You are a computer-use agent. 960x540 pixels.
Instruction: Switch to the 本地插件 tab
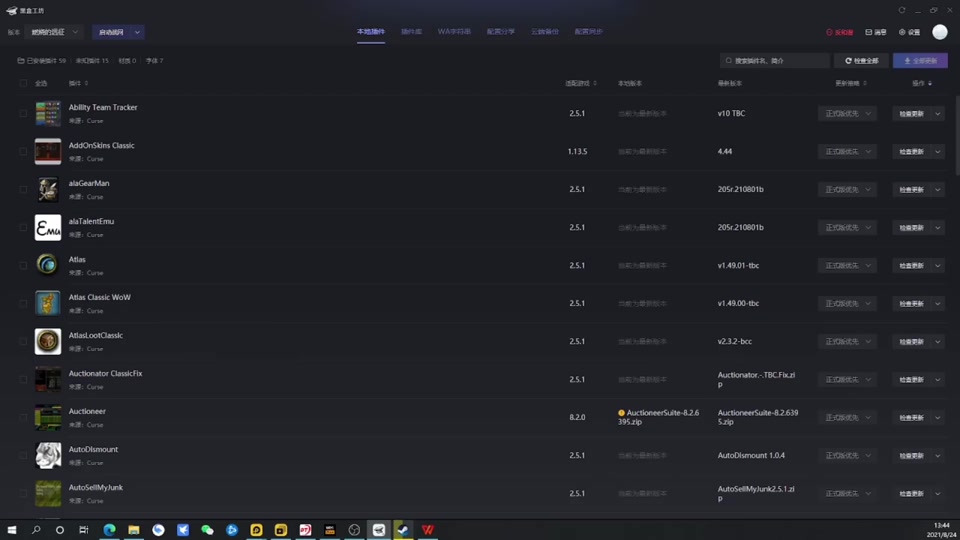click(x=371, y=32)
